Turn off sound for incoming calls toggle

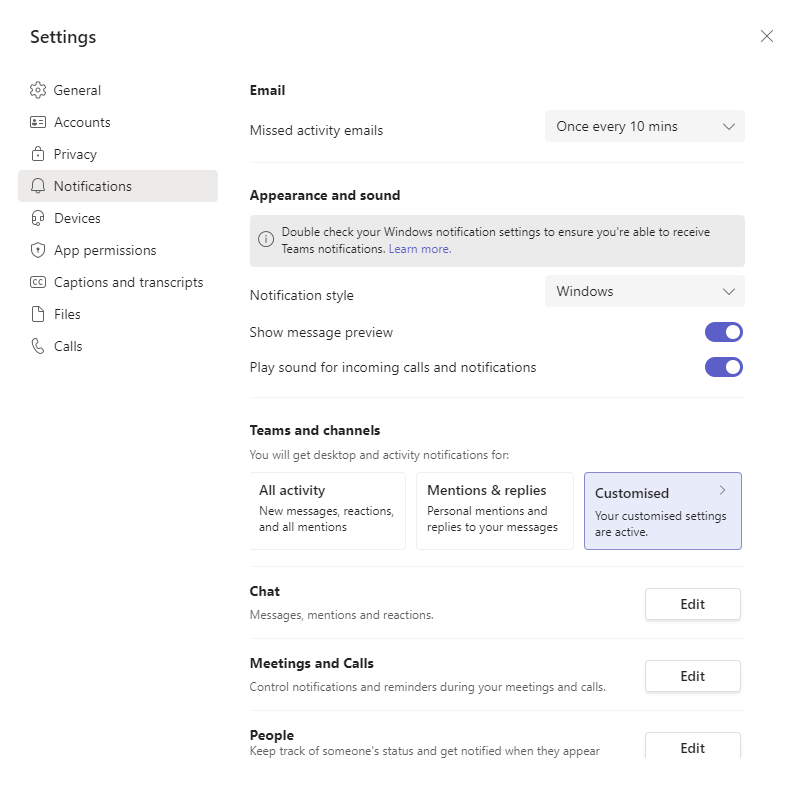[723, 367]
